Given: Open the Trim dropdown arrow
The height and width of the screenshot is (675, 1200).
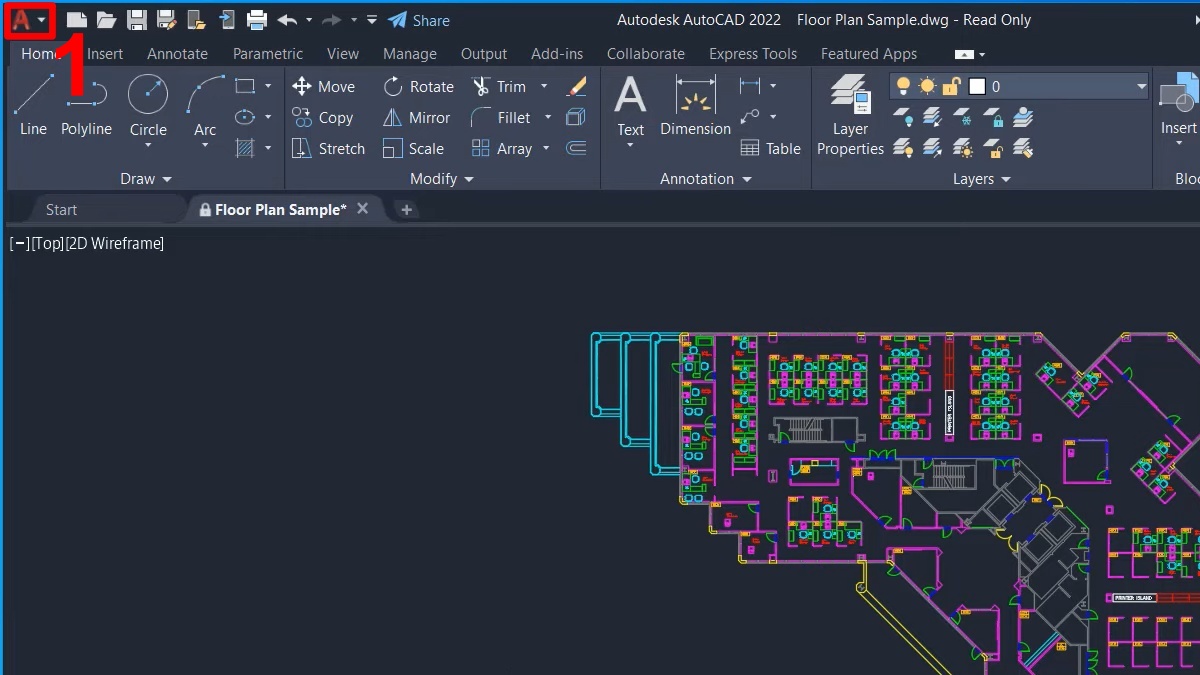Looking at the screenshot, I should pos(544,87).
